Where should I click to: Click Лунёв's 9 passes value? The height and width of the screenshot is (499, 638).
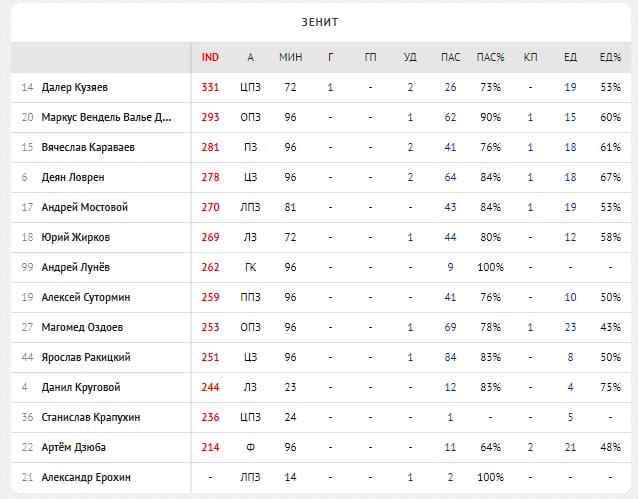tap(450, 267)
